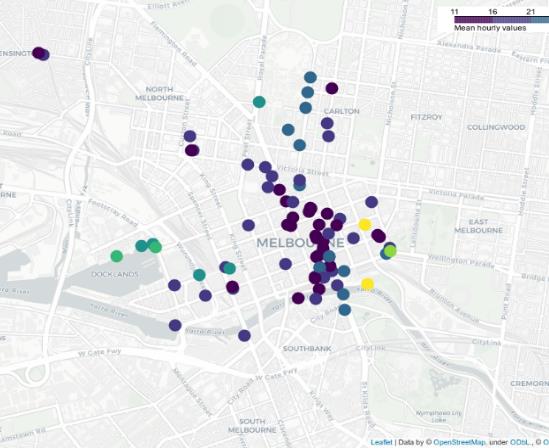Select the purple marker at Yarra River's west bend
Image resolution: width=549 pixels, height=448 pixels.
(x=175, y=325)
